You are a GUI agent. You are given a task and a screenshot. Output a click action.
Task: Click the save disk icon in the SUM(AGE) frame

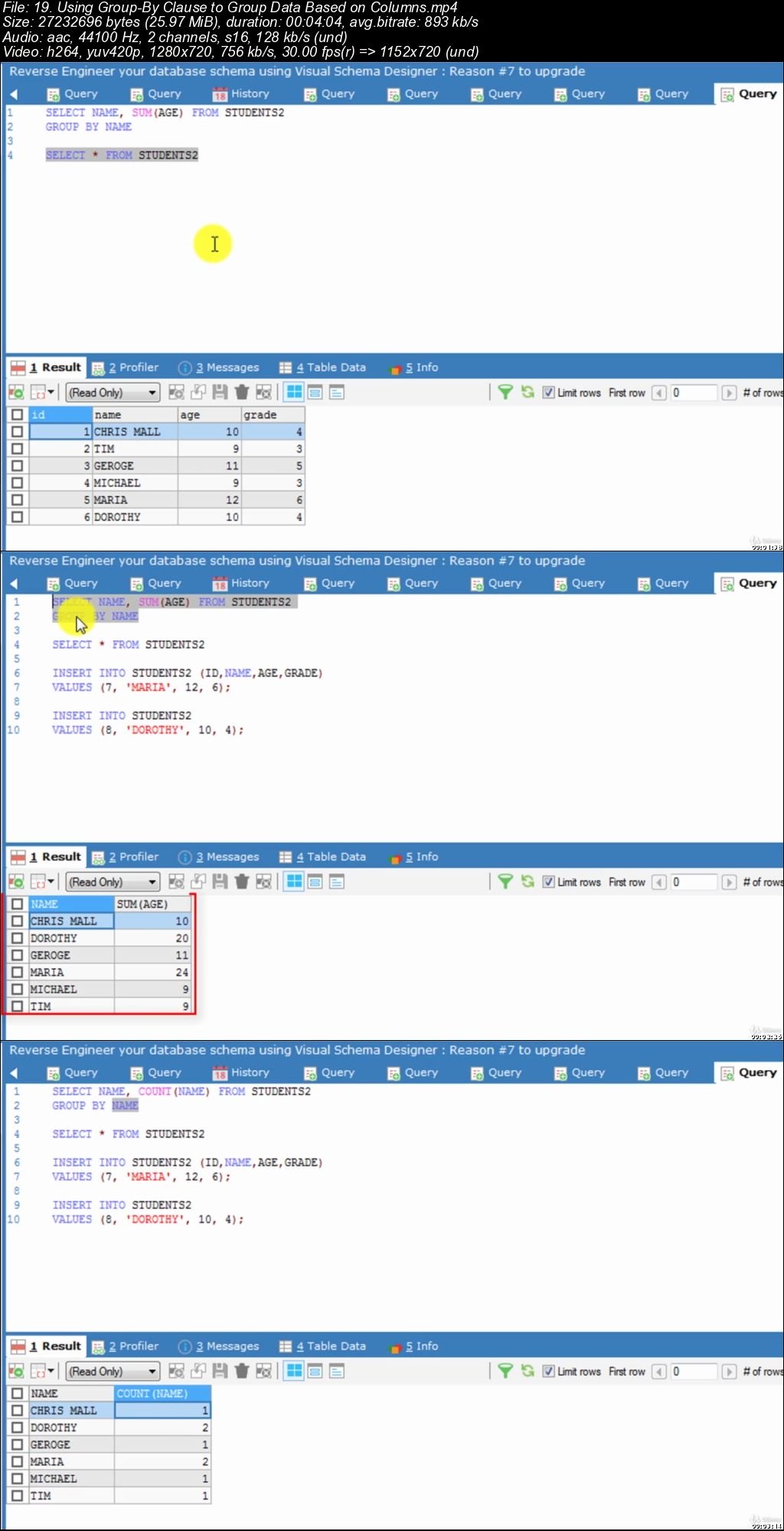(x=220, y=882)
